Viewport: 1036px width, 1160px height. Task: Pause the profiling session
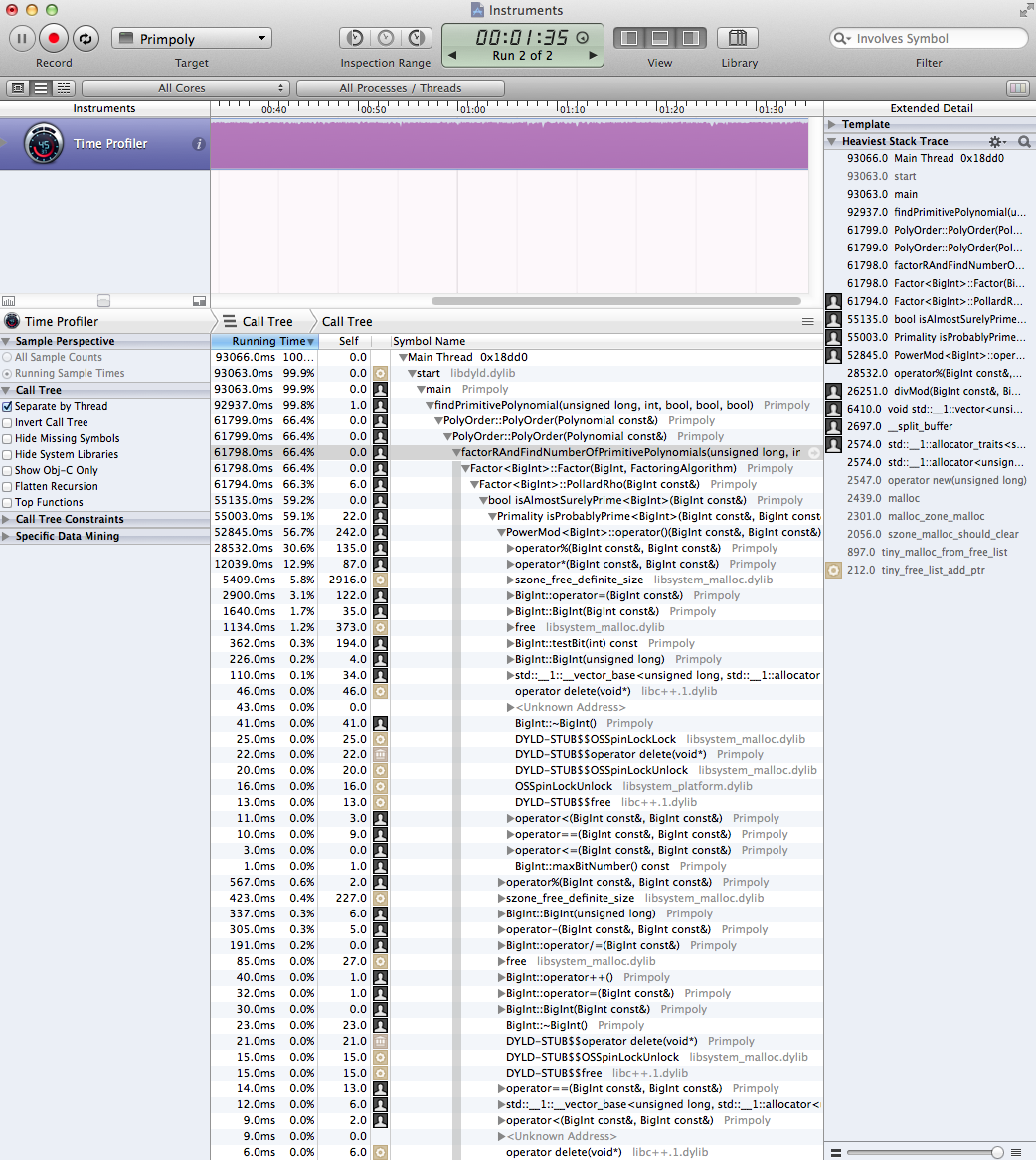22,39
